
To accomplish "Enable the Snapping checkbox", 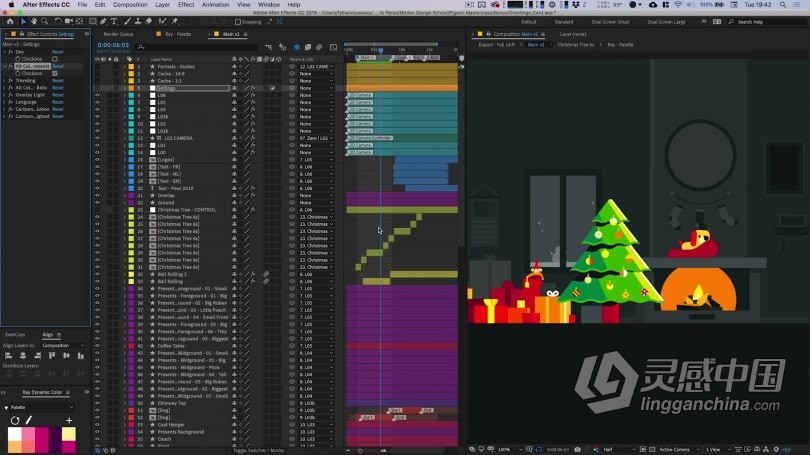I will tap(238, 22).
